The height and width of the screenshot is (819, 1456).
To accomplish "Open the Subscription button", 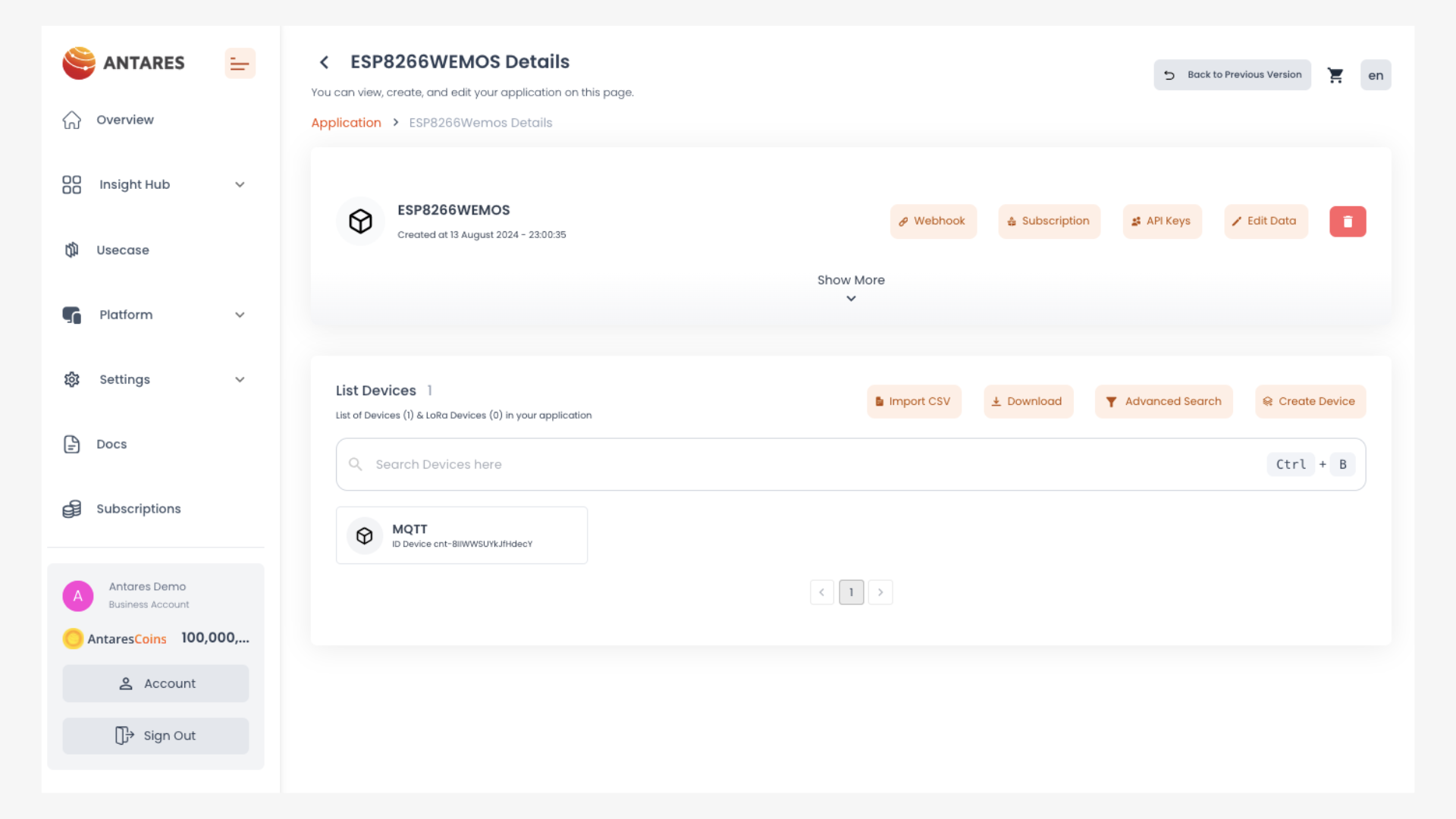I will click(x=1049, y=221).
